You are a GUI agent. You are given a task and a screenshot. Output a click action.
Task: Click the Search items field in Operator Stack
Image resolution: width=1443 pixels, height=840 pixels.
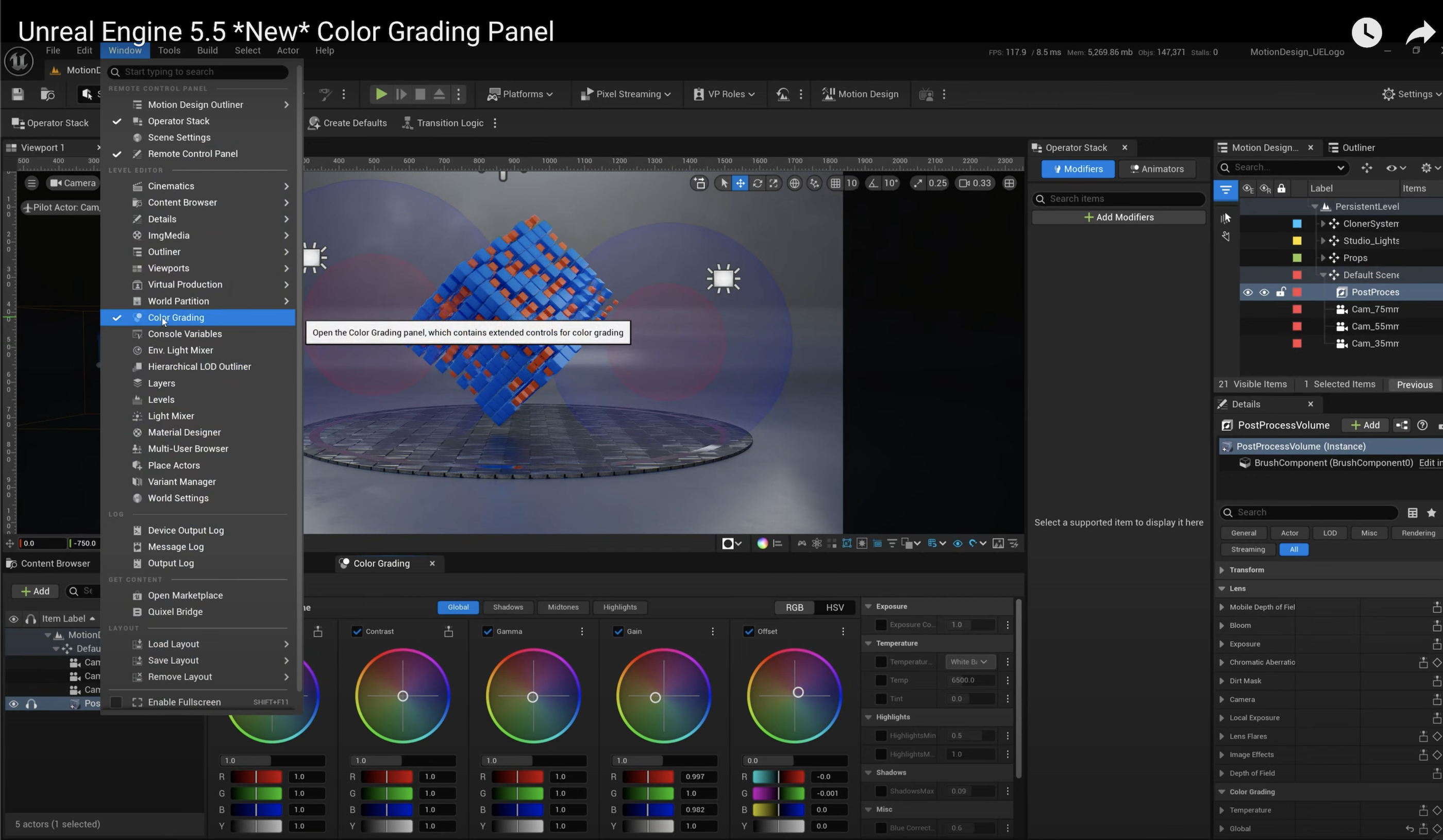click(x=1118, y=198)
